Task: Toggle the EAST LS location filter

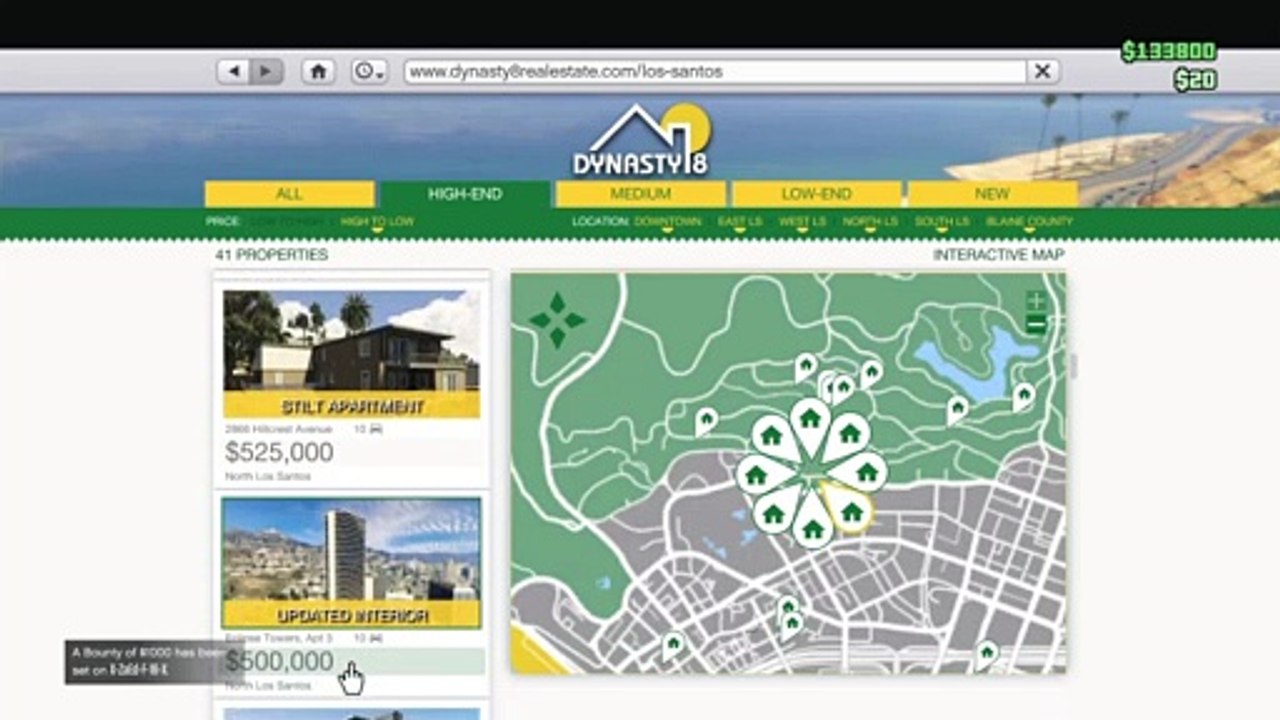Action: (740, 221)
